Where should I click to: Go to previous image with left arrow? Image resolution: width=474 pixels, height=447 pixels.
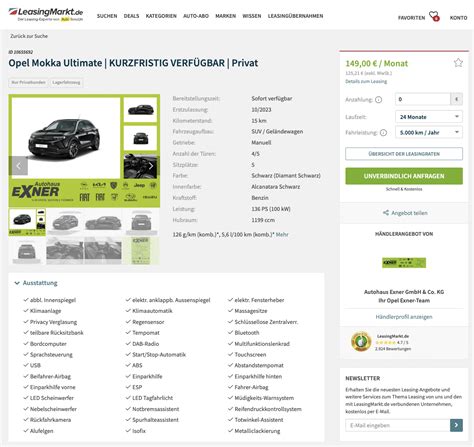tap(18, 166)
